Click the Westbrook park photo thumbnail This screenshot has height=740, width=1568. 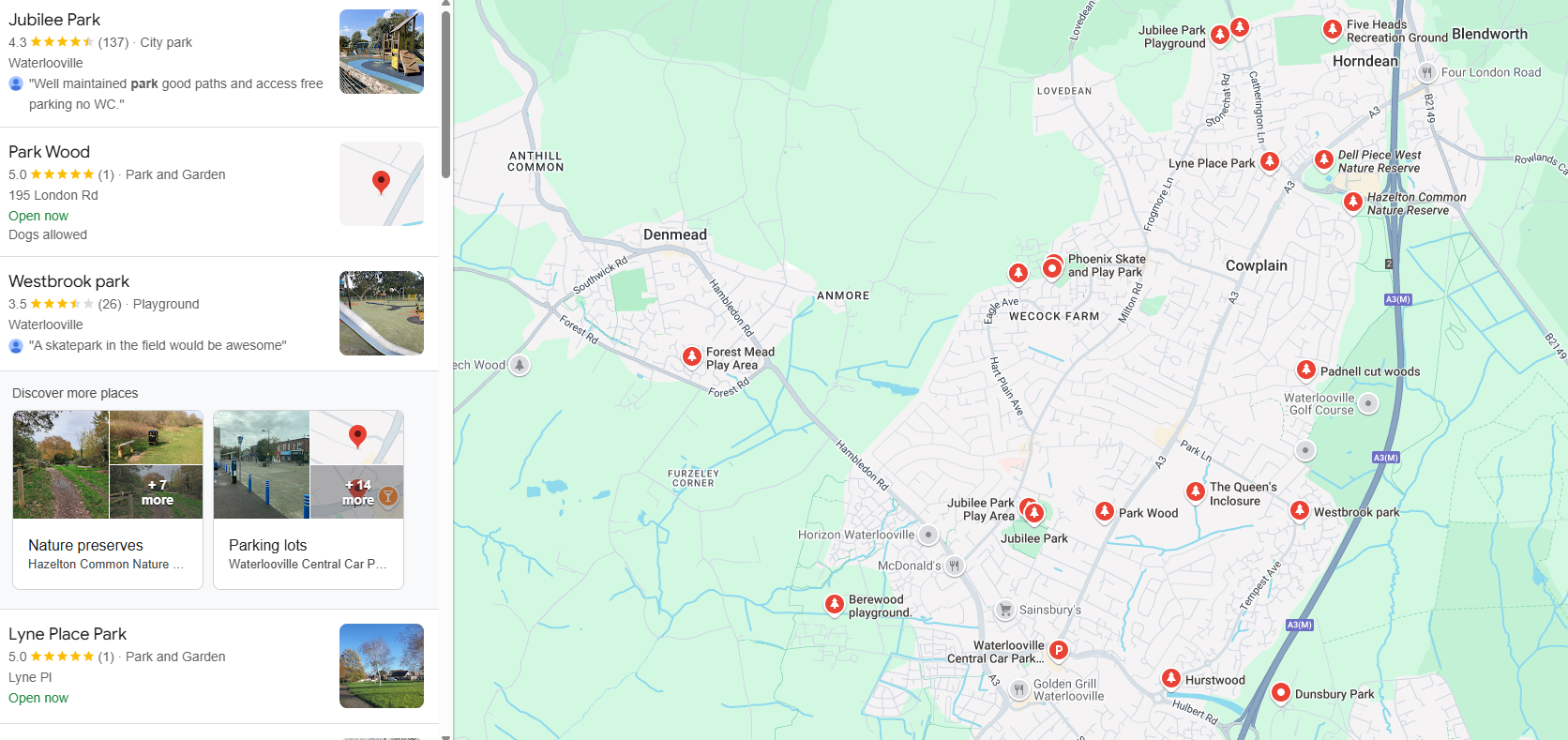click(x=382, y=313)
